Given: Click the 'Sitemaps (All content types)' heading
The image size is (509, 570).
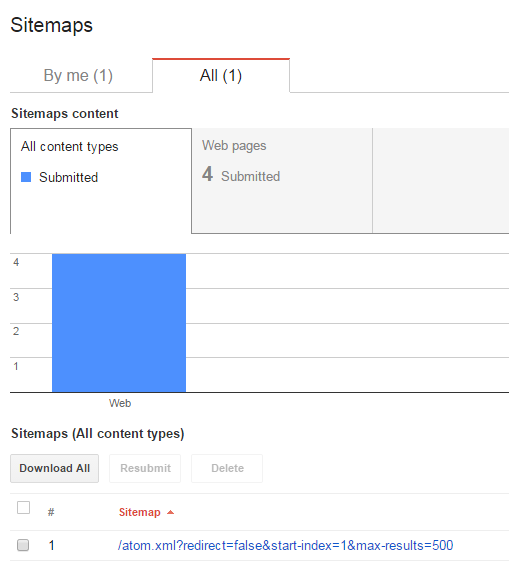Looking at the screenshot, I should point(97,434).
